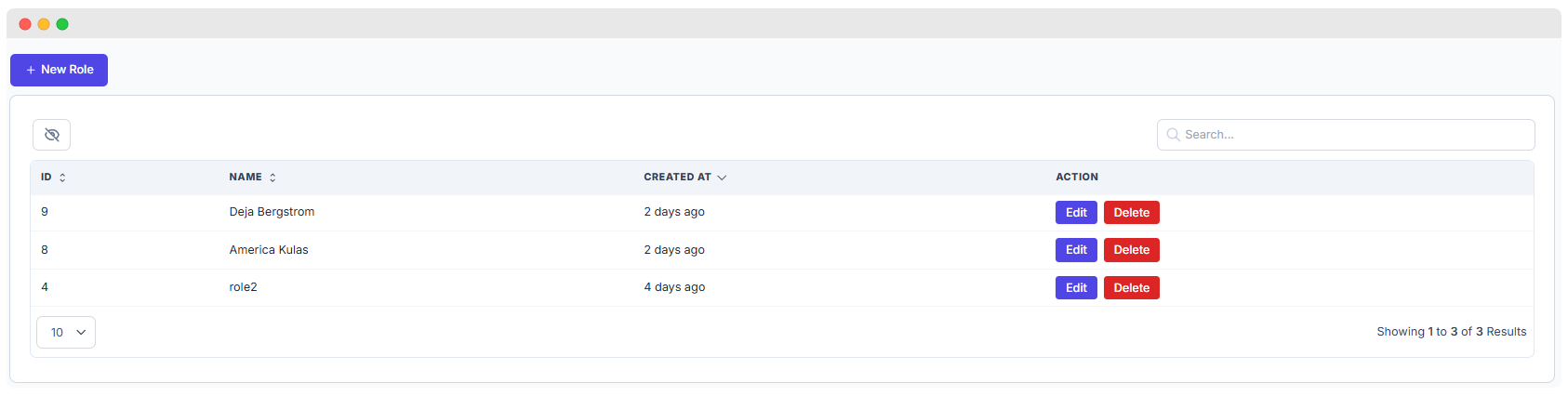Open the per-page 10 dropdown
This screenshot has width=1568, height=396.
[x=66, y=333]
